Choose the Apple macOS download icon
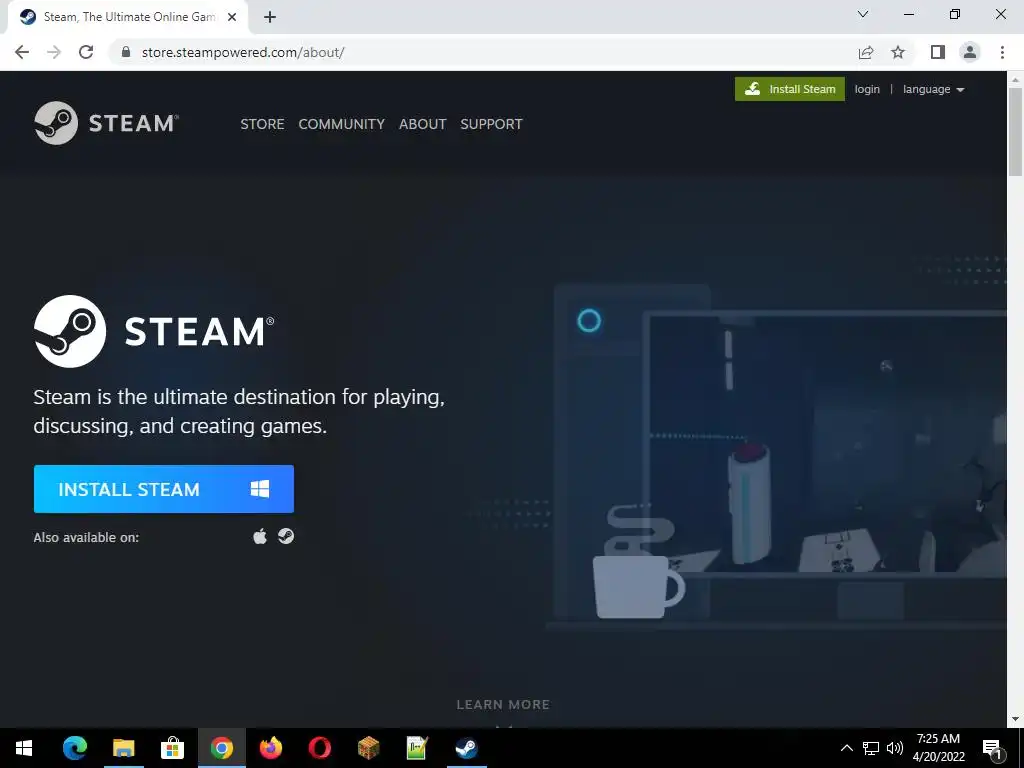Image resolution: width=1024 pixels, height=768 pixels. (x=260, y=536)
